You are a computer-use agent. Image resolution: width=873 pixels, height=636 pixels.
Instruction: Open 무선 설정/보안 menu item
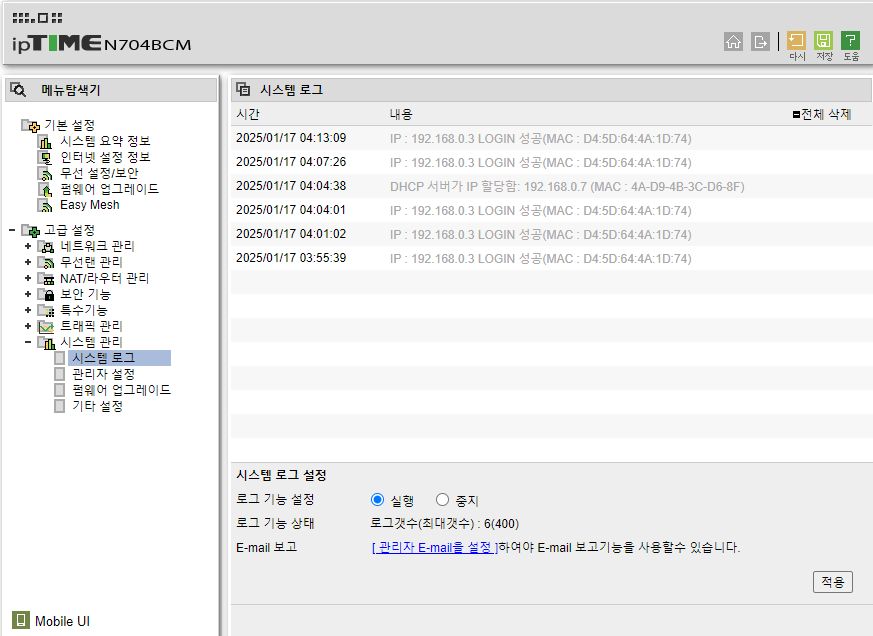[99, 174]
